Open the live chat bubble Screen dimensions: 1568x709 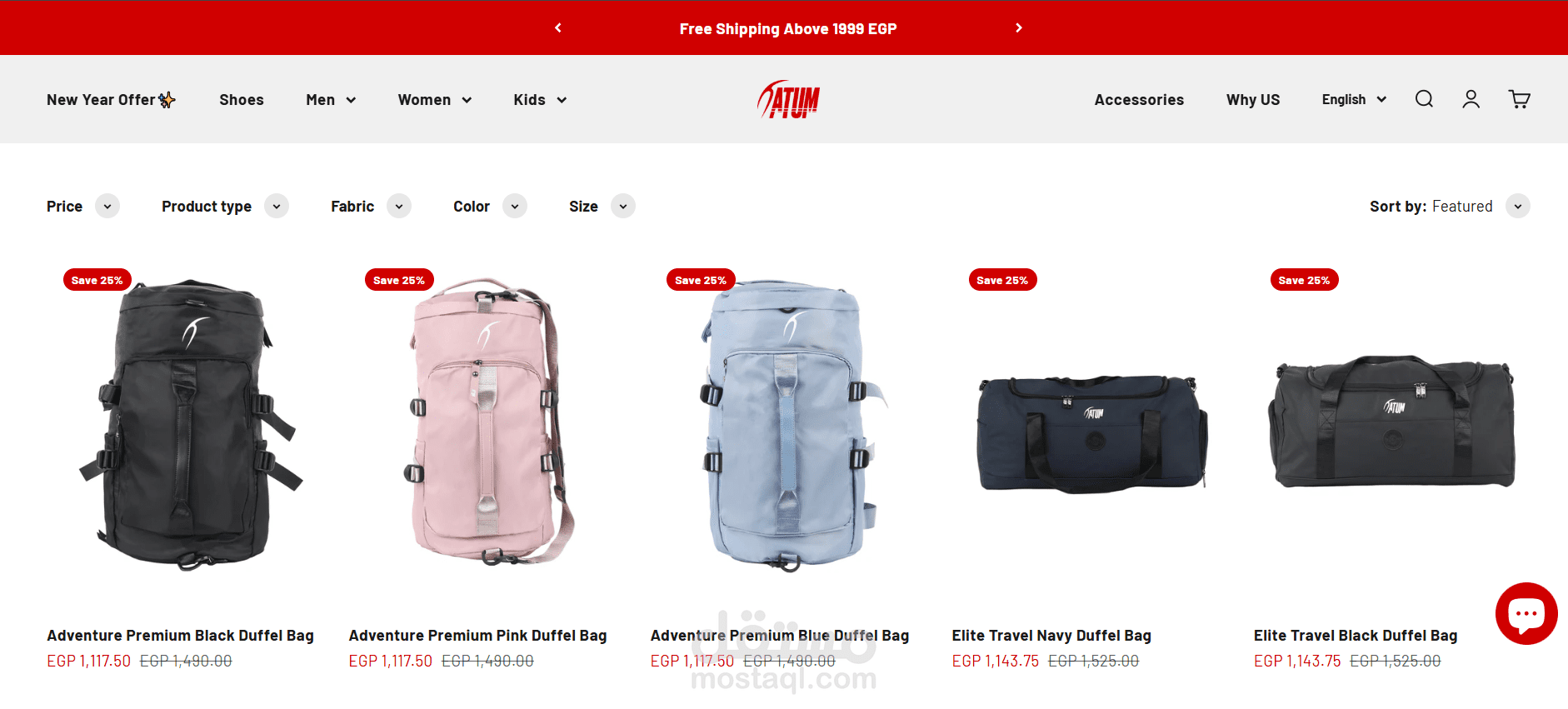coord(1526,613)
